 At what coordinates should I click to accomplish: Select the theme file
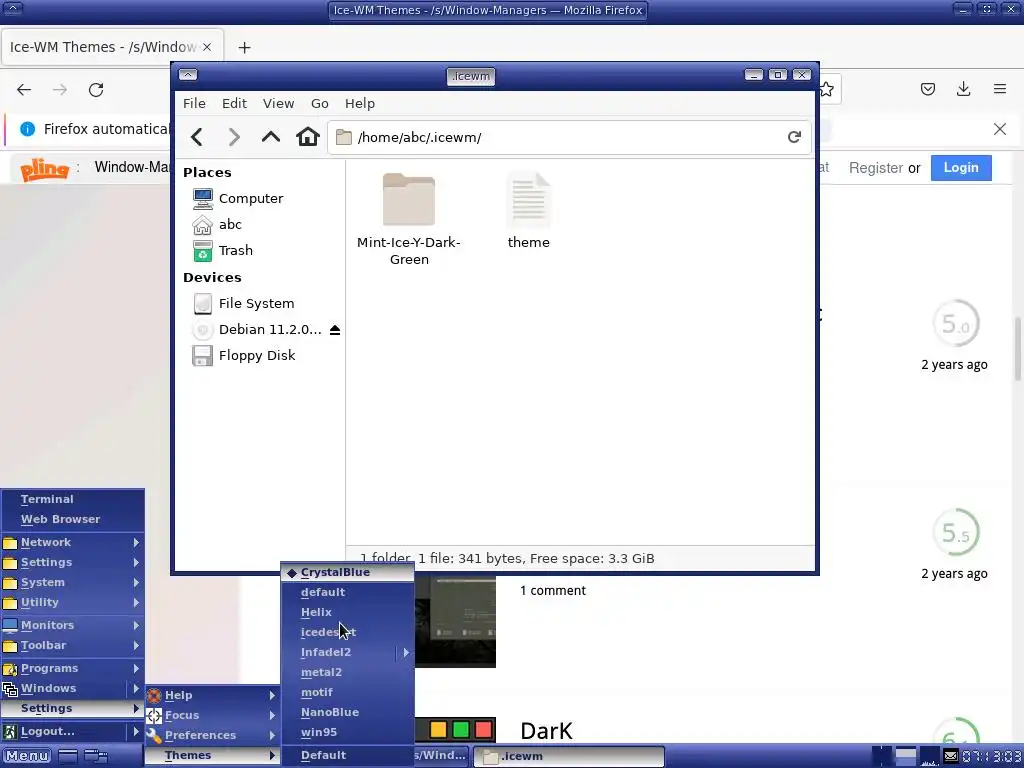(528, 210)
